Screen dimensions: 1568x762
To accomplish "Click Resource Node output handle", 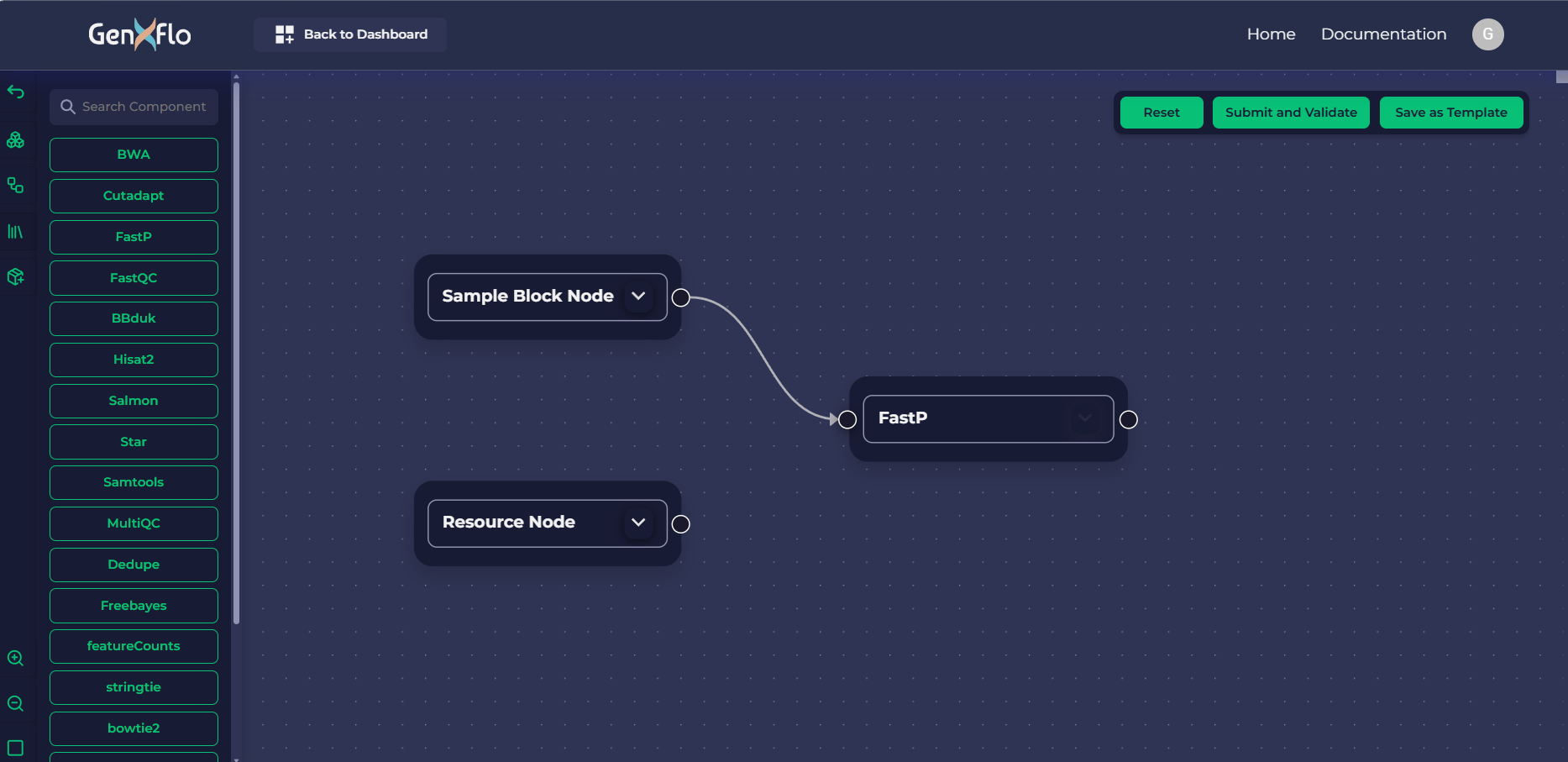I will coord(681,524).
